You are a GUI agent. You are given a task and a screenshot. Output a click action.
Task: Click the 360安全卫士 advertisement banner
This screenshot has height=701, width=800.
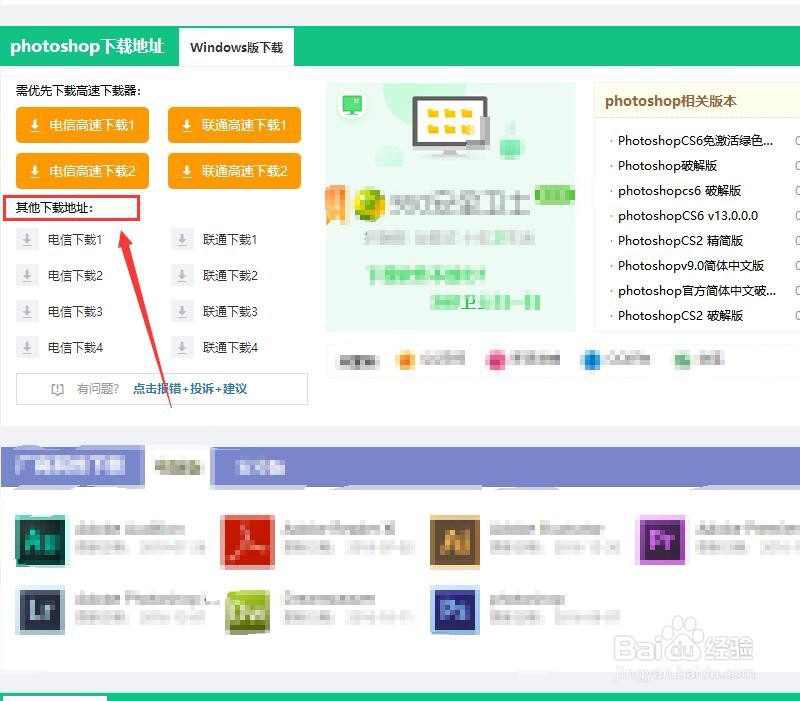click(x=451, y=207)
